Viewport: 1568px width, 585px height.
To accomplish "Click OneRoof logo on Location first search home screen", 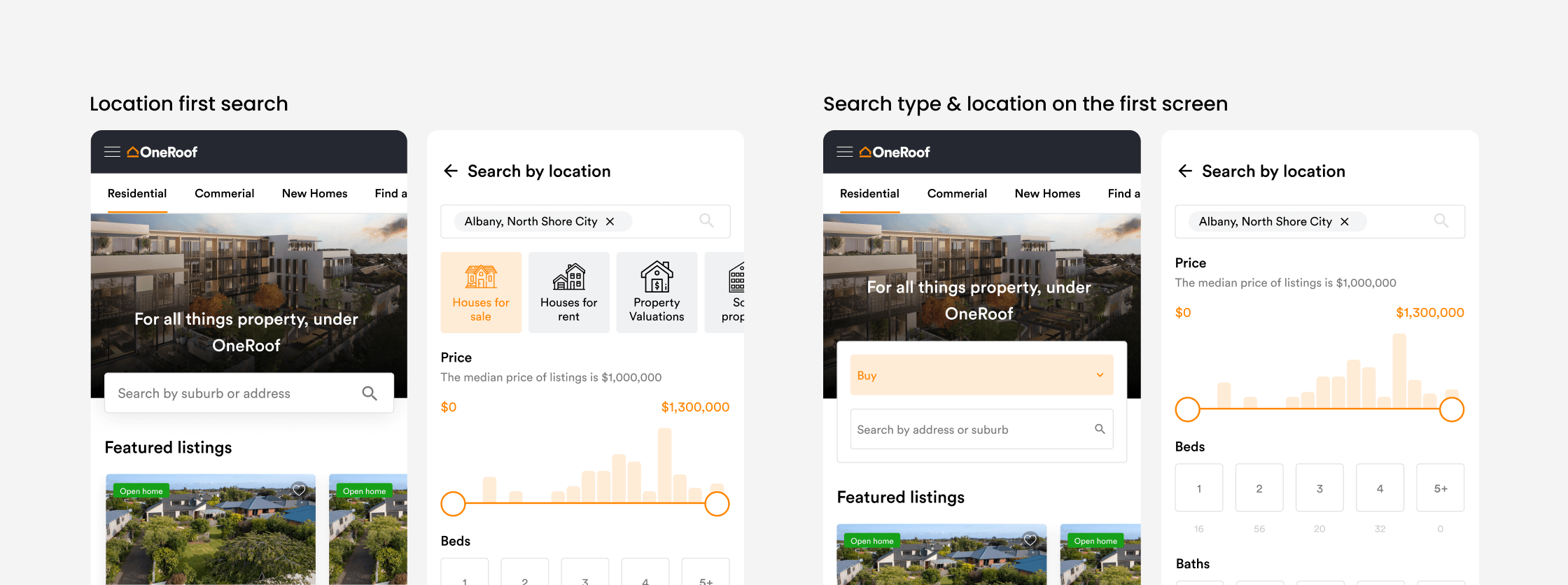I will (162, 152).
